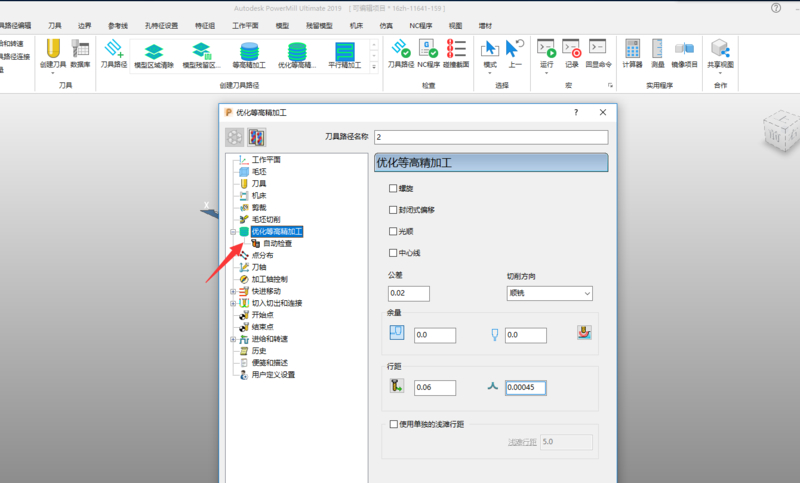This screenshot has height=483, width=800.
Task: Enable the 螺旋 checkbox
Action: click(393, 188)
